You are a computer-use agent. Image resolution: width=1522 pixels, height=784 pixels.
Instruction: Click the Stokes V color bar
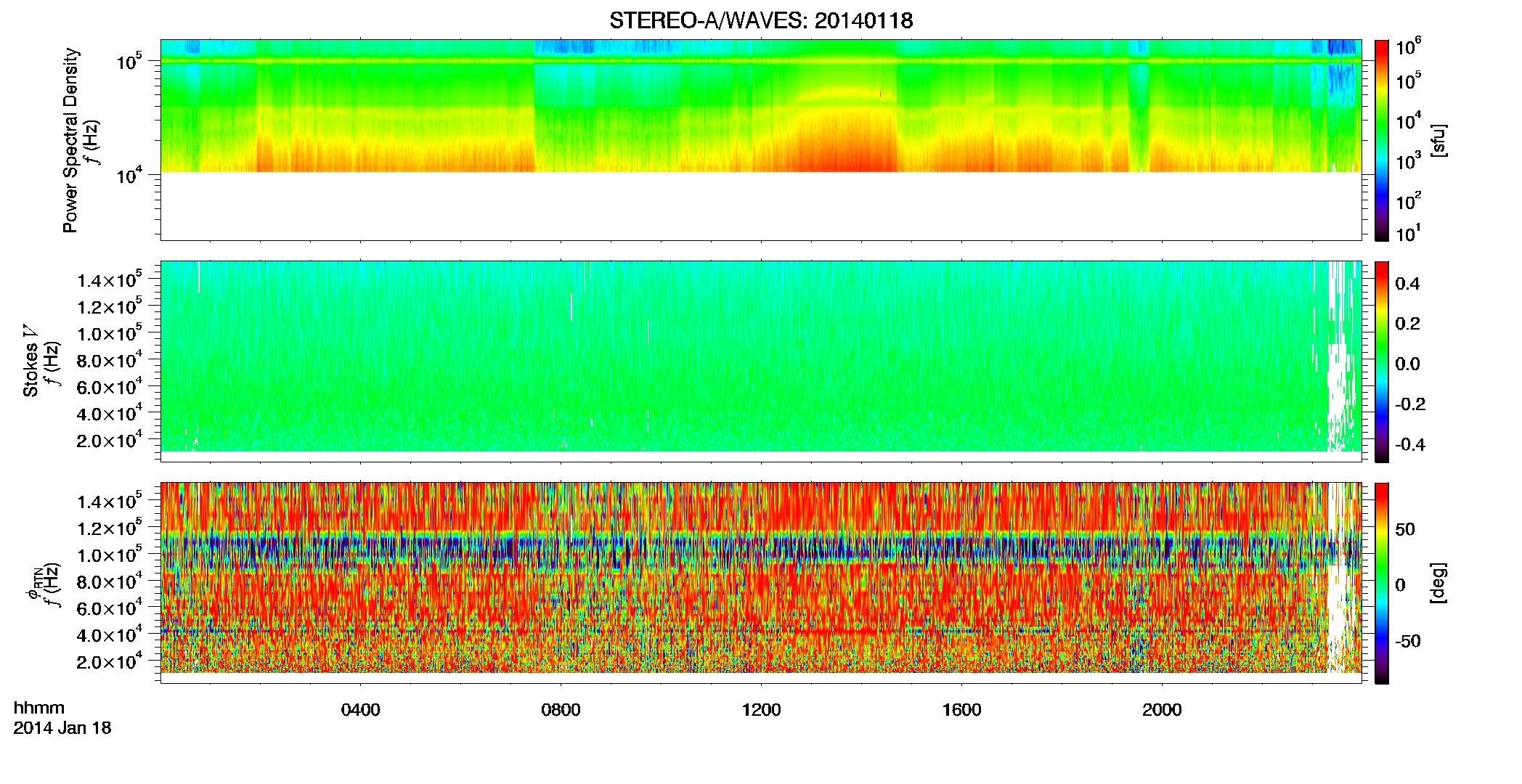click(1382, 362)
